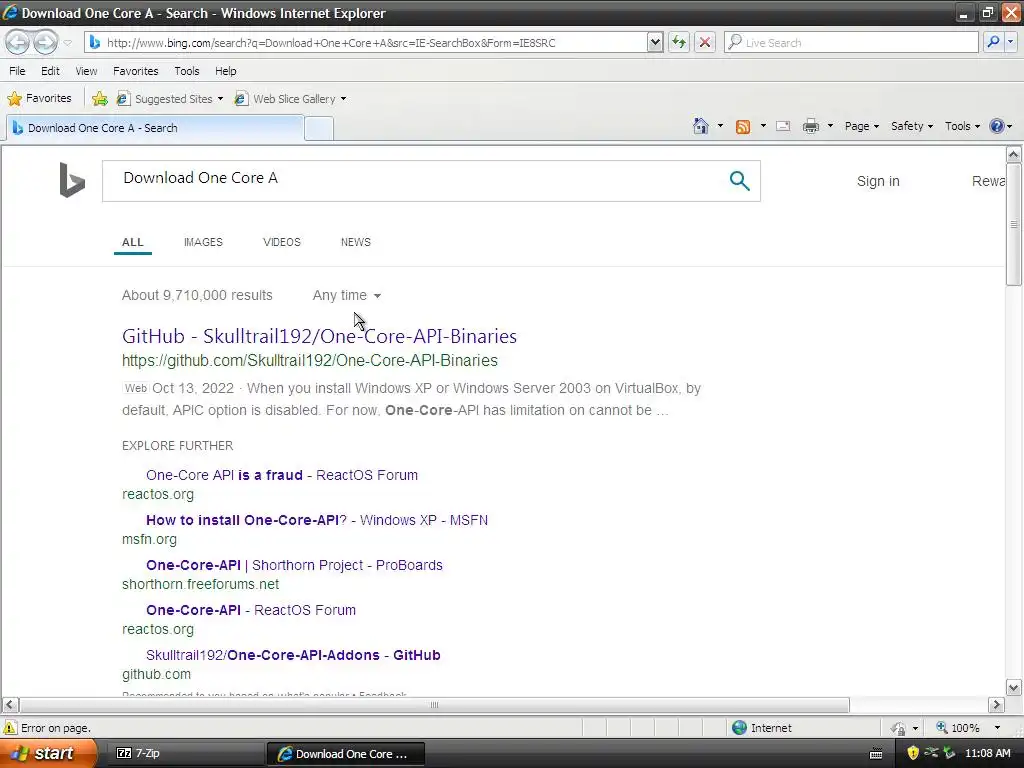Open the search provider dropdown arrow
This screenshot has width=1024, height=768.
pyautogui.click(x=1010, y=42)
